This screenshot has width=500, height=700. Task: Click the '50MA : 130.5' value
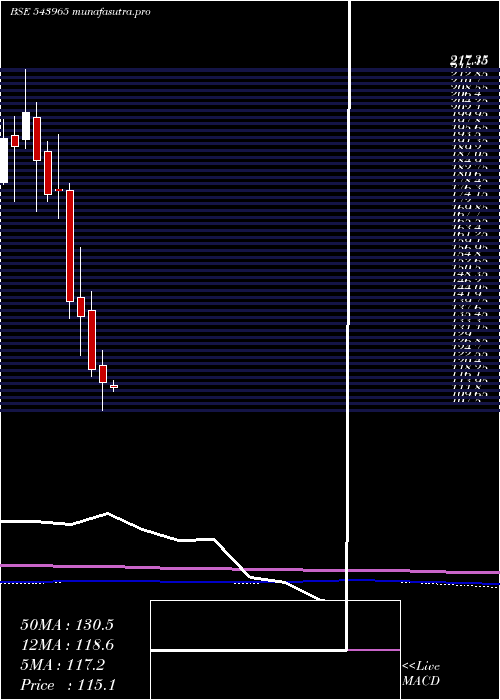pos(67,625)
